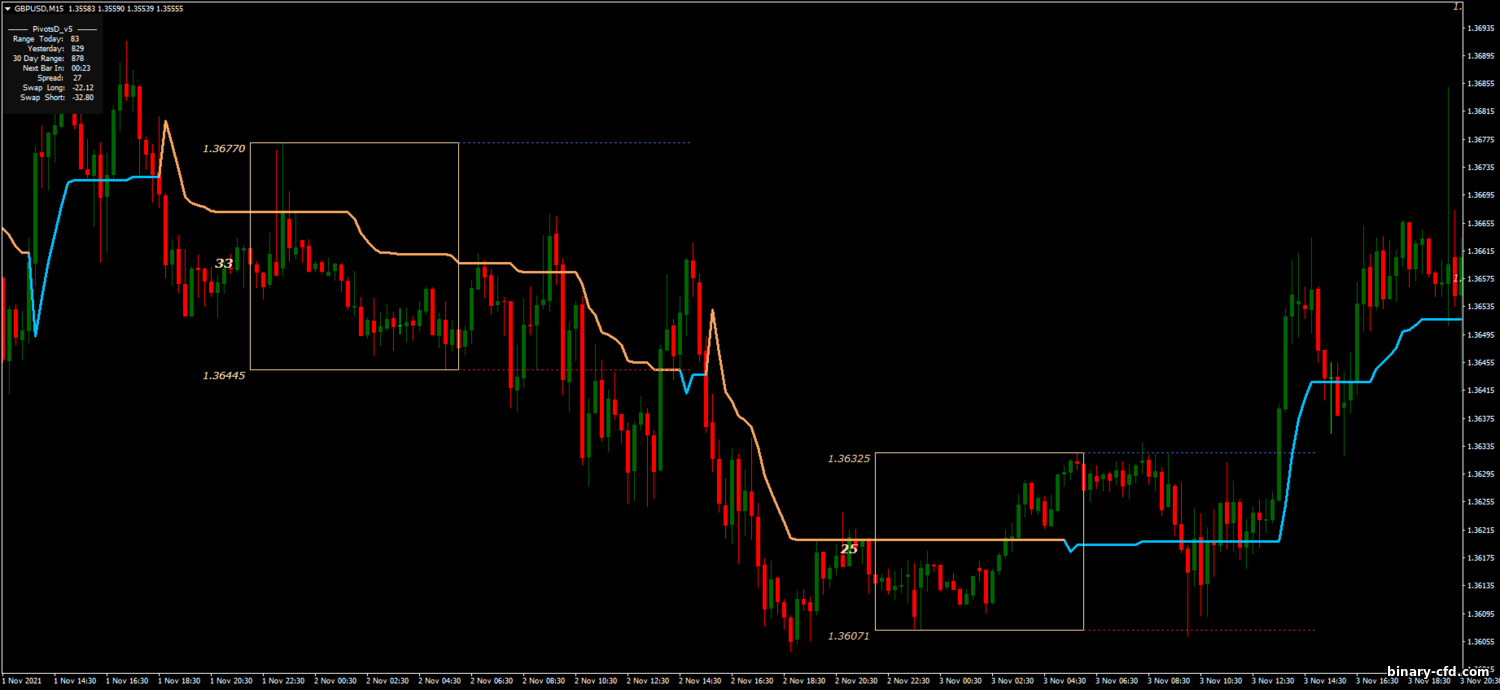
Task: Click the Range Today value in info panel
Action: click(x=77, y=38)
